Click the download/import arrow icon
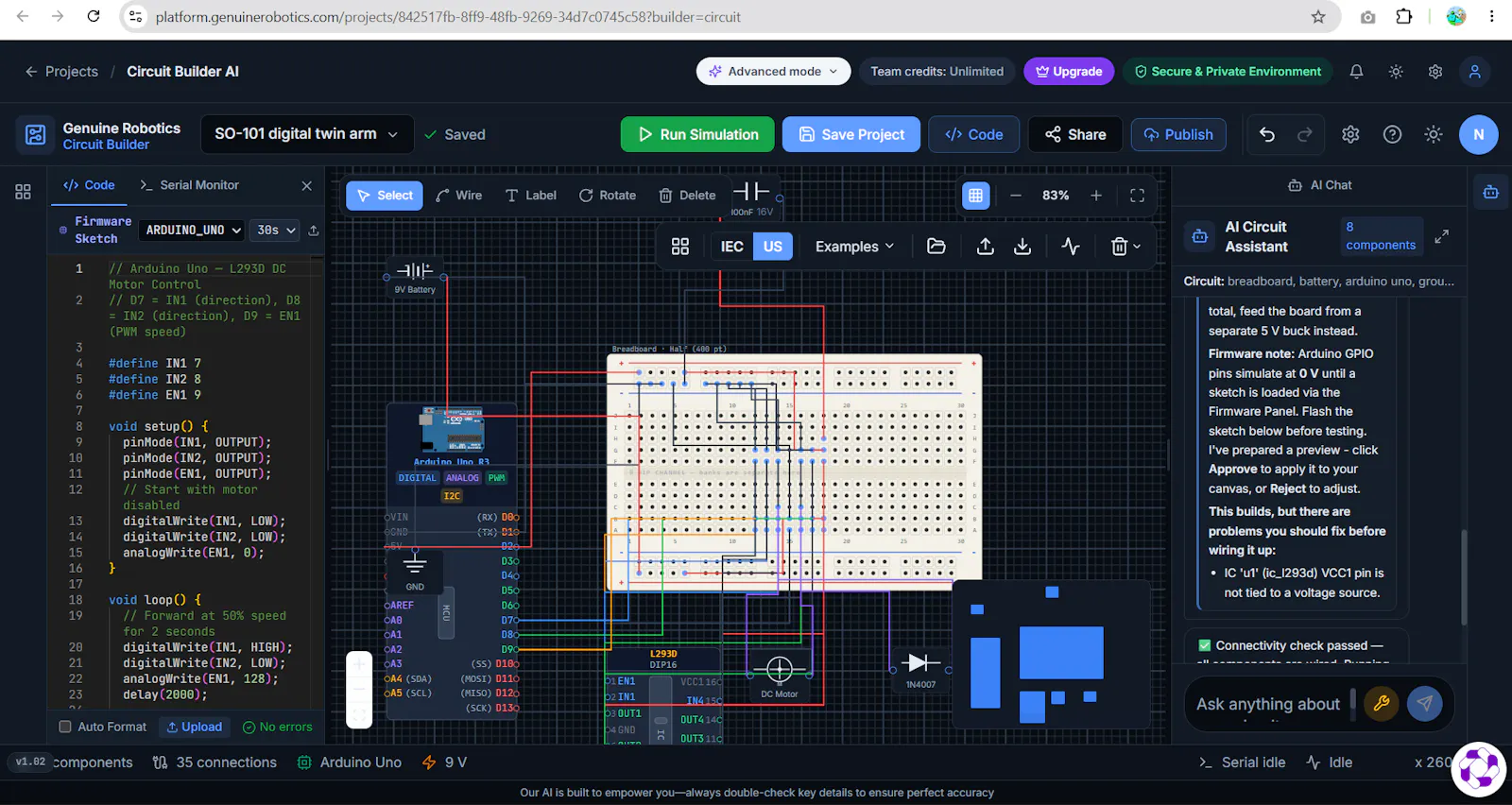Image resolution: width=1512 pixels, height=805 pixels. click(x=1022, y=247)
